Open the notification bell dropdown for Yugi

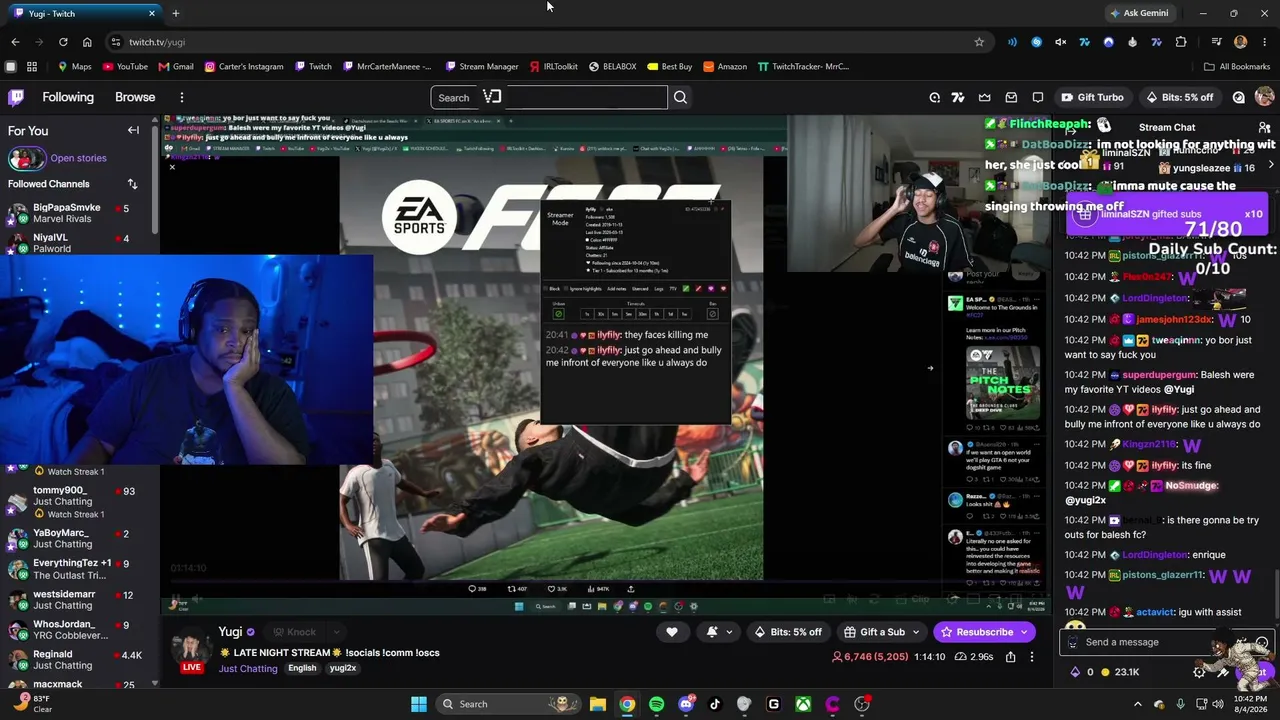[x=719, y=632]
